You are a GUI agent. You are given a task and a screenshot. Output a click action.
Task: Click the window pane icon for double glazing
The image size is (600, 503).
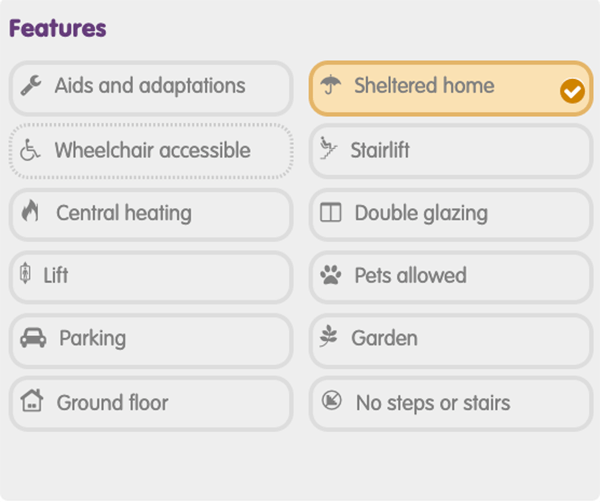(x=331, y=213)
